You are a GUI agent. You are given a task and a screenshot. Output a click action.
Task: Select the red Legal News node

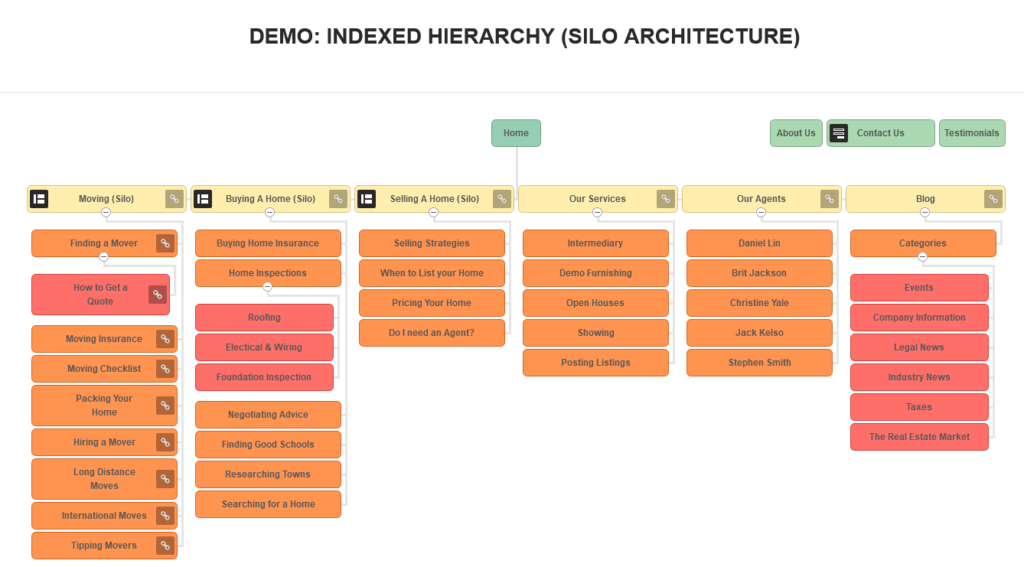click(918, 347)
